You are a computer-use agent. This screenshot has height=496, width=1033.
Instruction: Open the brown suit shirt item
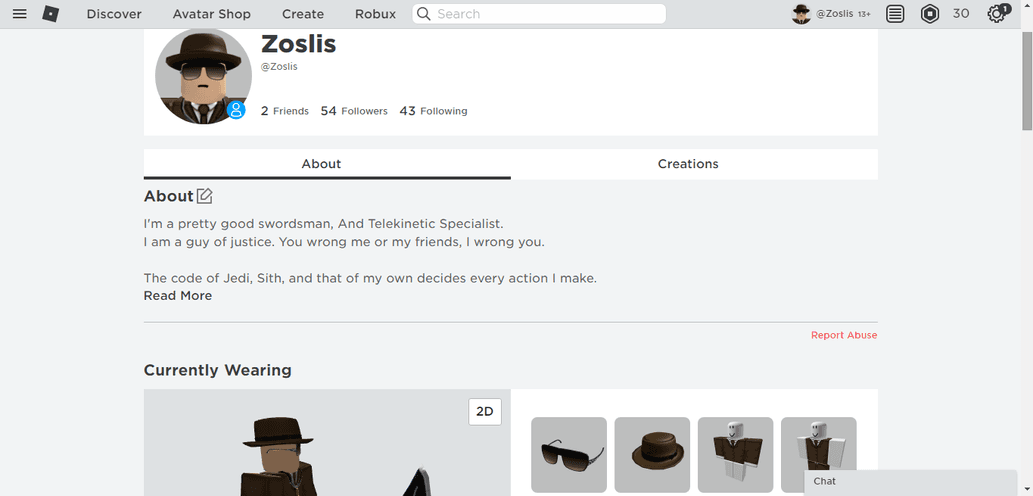tap(735, 455)
